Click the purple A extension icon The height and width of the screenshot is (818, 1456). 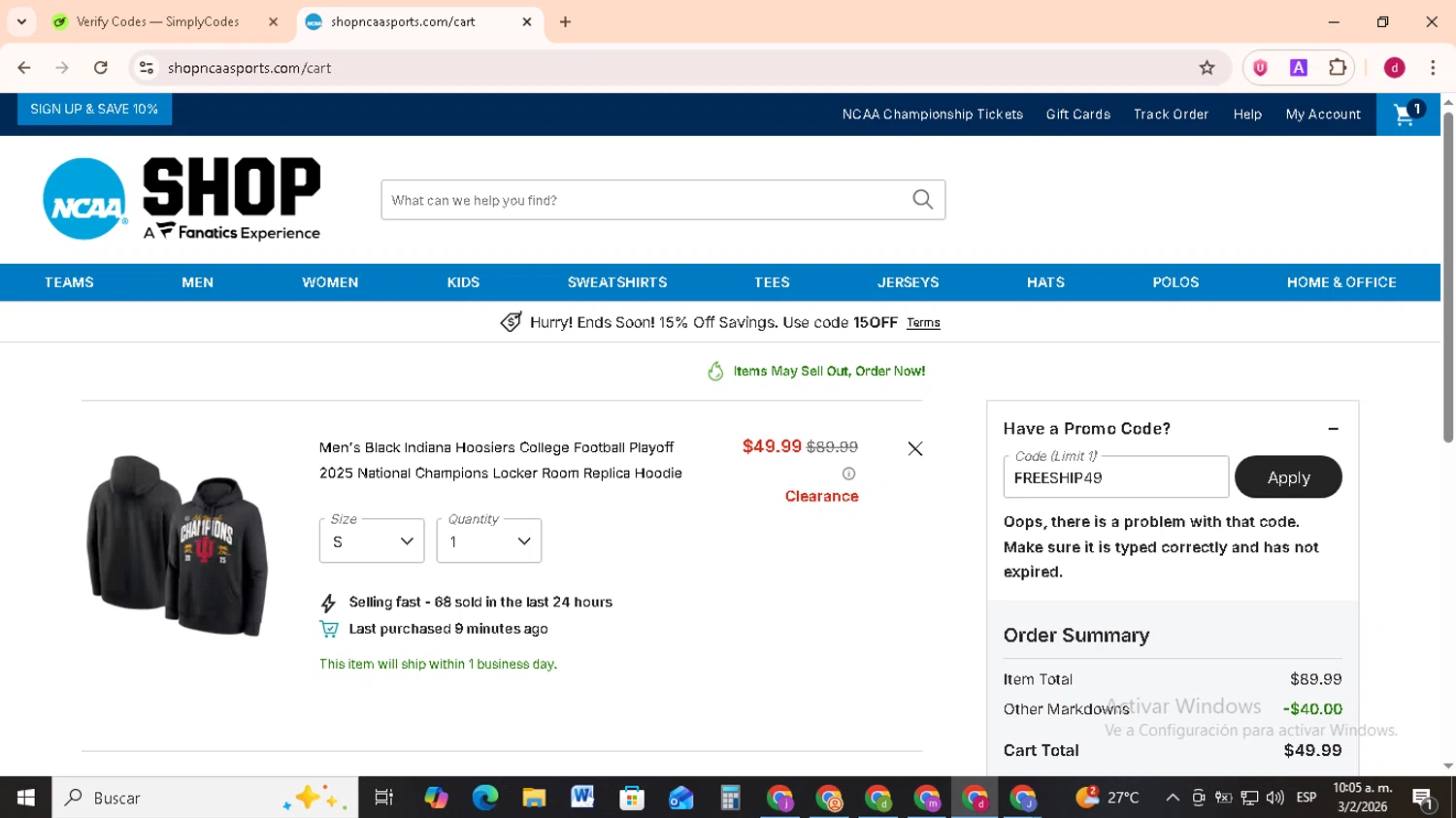pyautogui.click(x=1298, y=68)
